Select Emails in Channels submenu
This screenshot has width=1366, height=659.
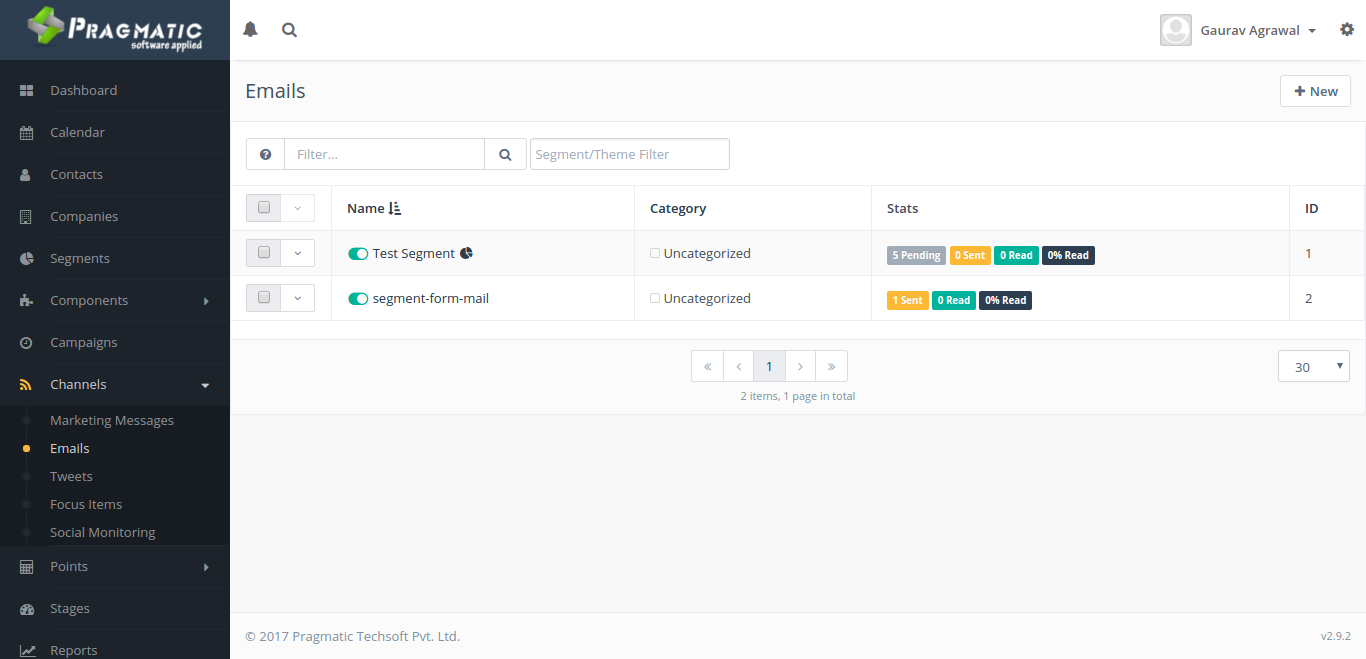coord(70,448)
